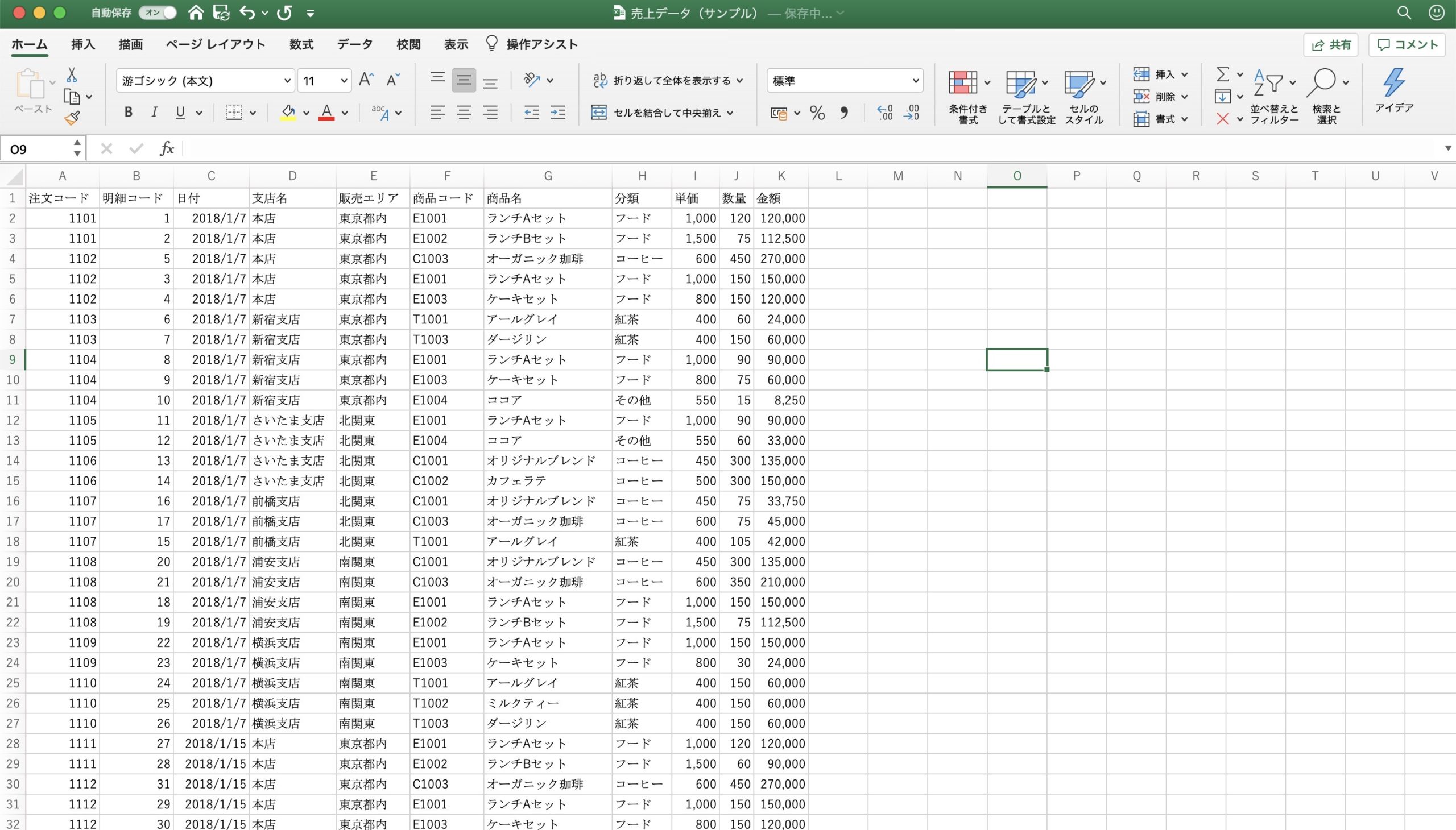The image size is (1456, 830).
Task: Align cell content to top
Action: (437, 80)
